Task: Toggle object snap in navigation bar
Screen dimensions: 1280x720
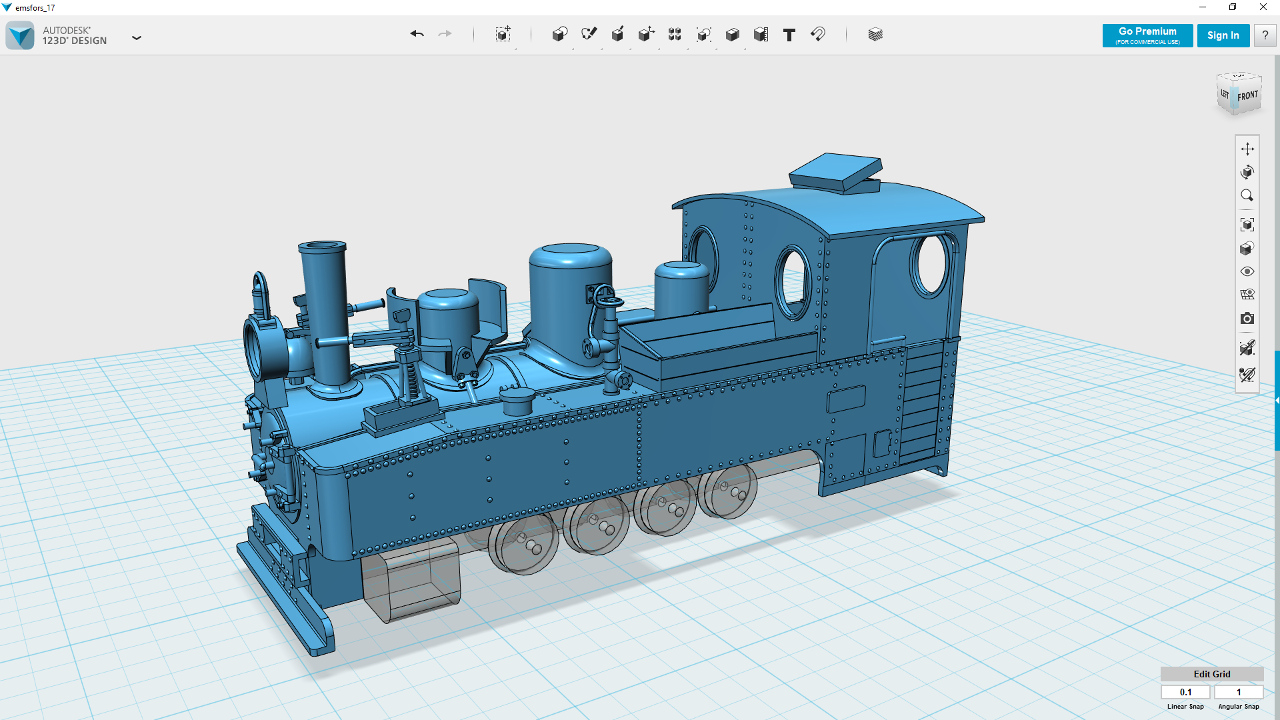Action: (x=1247, y=349)
